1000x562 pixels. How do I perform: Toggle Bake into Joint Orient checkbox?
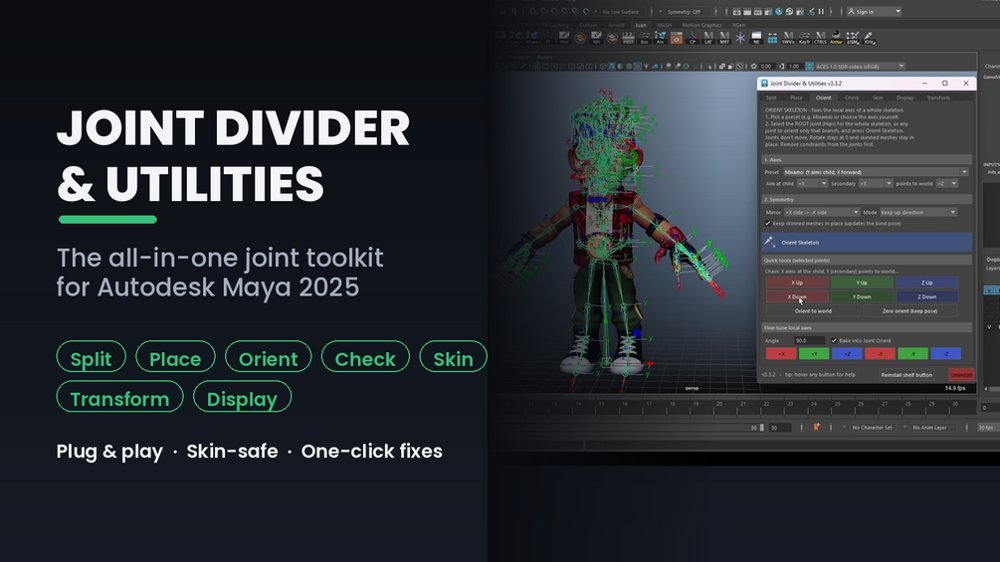[x=834, y=341]
